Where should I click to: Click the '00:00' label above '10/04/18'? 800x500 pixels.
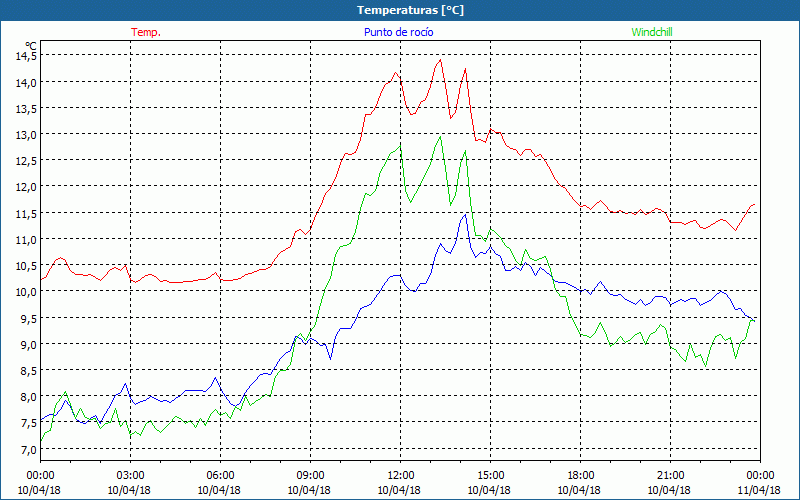[40, 476]
